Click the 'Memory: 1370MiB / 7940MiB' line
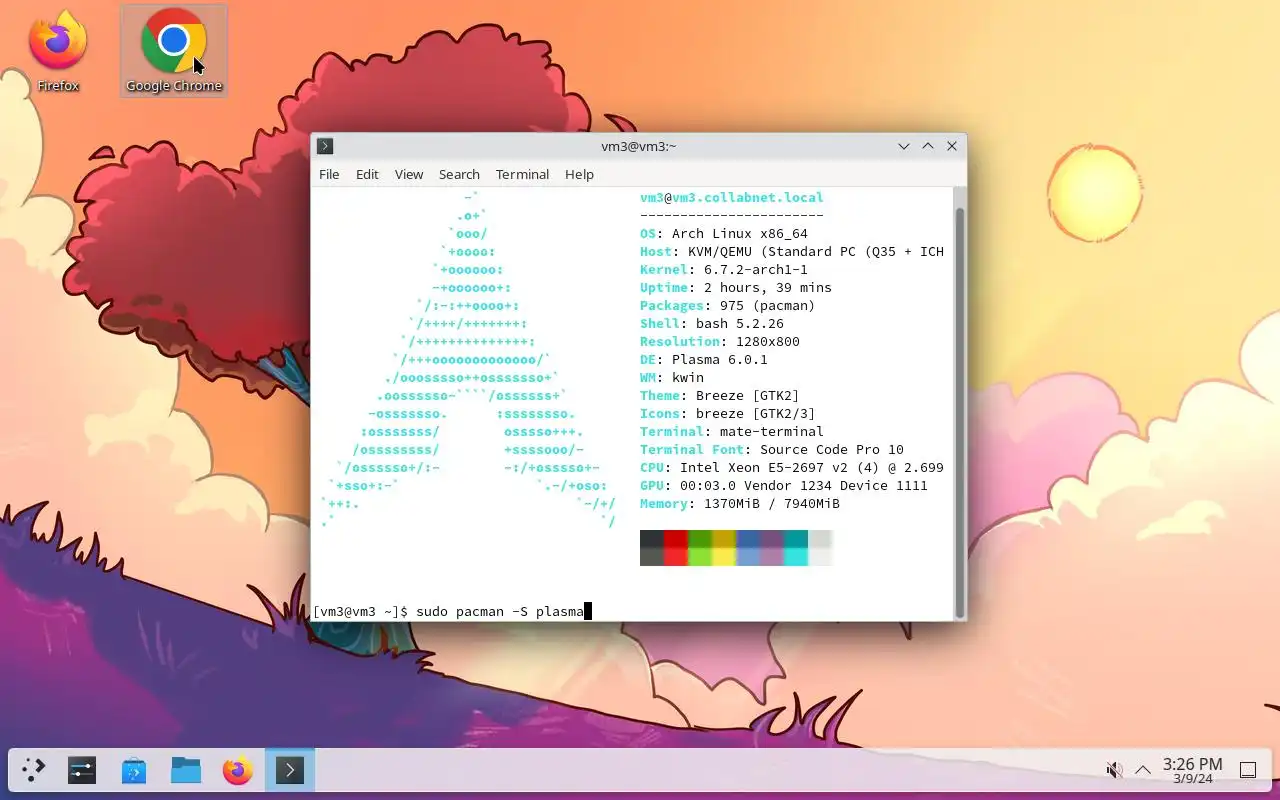The image size is (1280, 800). coord(740,504)
